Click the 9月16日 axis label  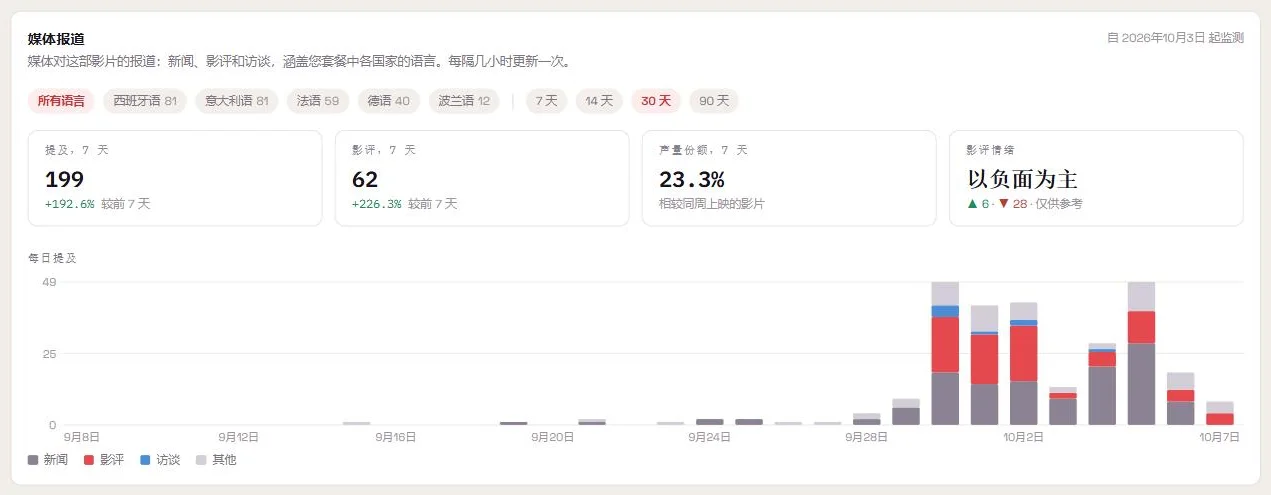pos(396,437)
